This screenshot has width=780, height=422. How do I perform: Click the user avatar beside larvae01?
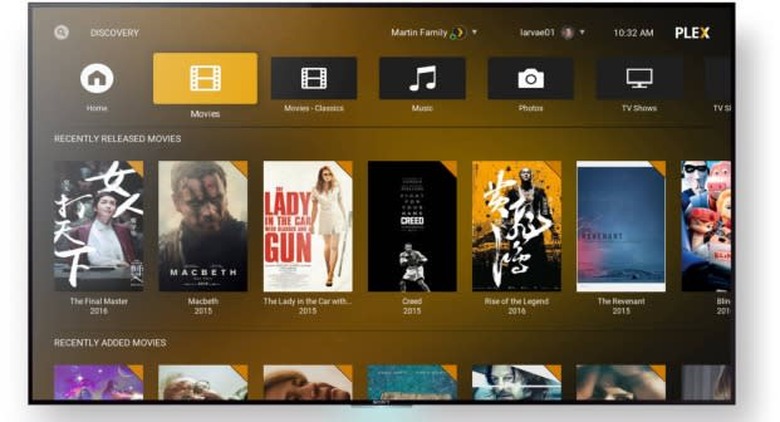click(x=567, y=32)
